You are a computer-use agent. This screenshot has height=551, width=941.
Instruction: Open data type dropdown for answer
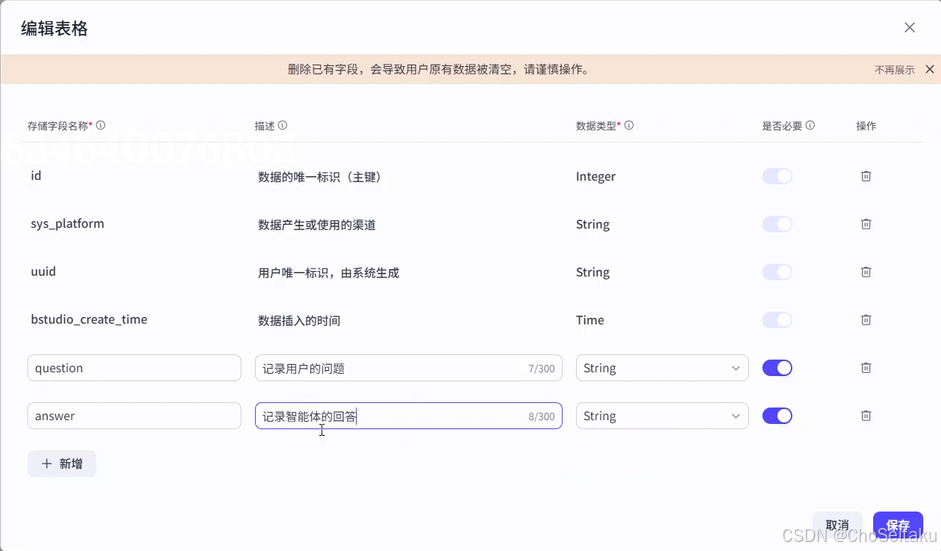(x=662, y=416)
